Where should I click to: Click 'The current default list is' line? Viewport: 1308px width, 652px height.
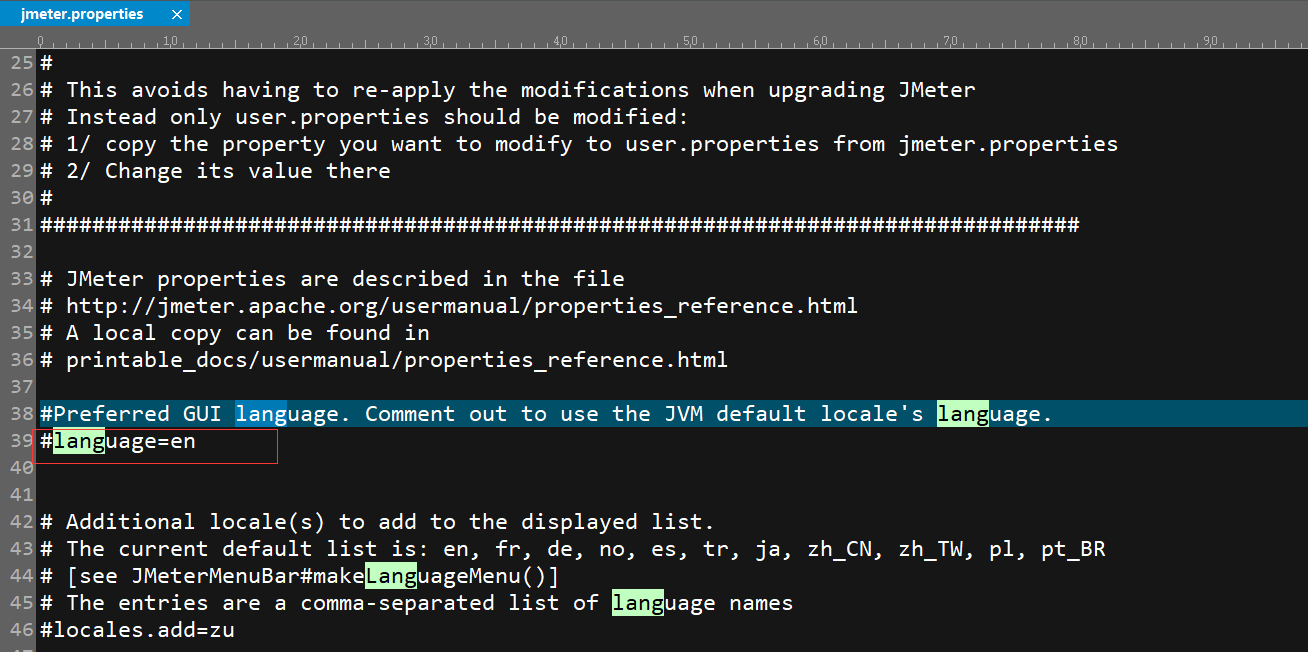pos(573,549)
